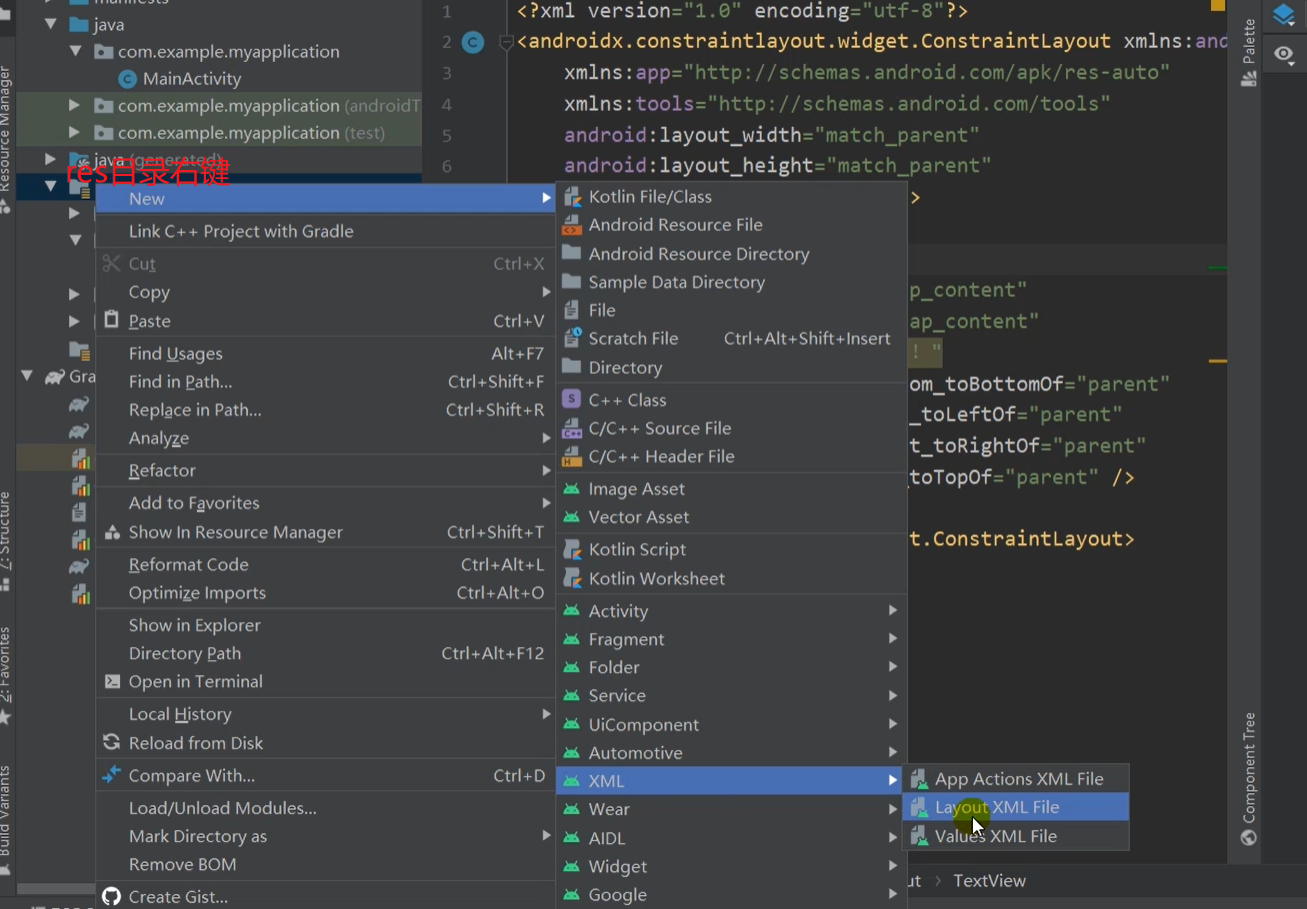The height and width of the screenshot is (909, 1307).
Task: Select Scratch File entry
Action: [x=731, y=339]
